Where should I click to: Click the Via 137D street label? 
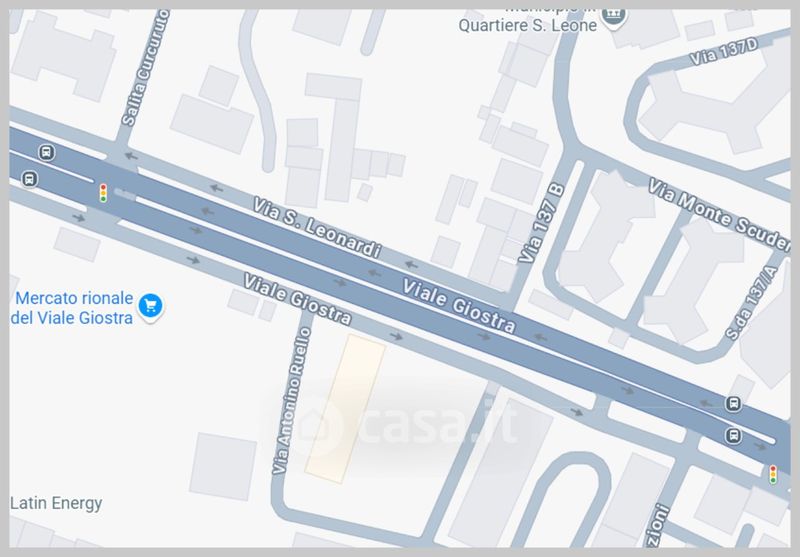[x=723, y=52]
